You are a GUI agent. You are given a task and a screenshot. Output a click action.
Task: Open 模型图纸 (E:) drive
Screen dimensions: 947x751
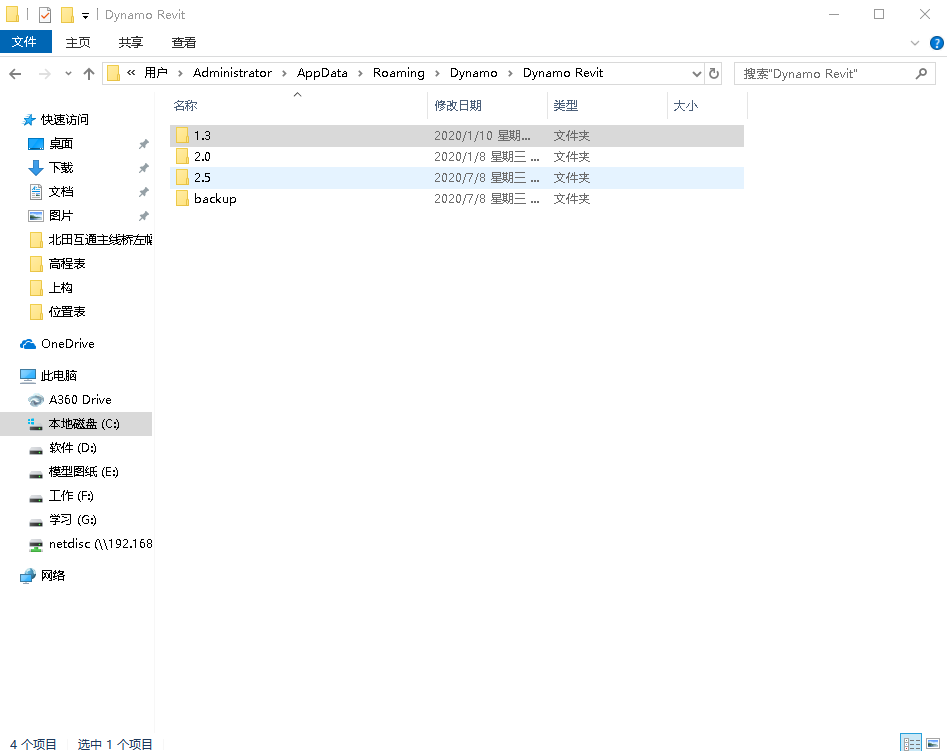click(x=83, y=472)
